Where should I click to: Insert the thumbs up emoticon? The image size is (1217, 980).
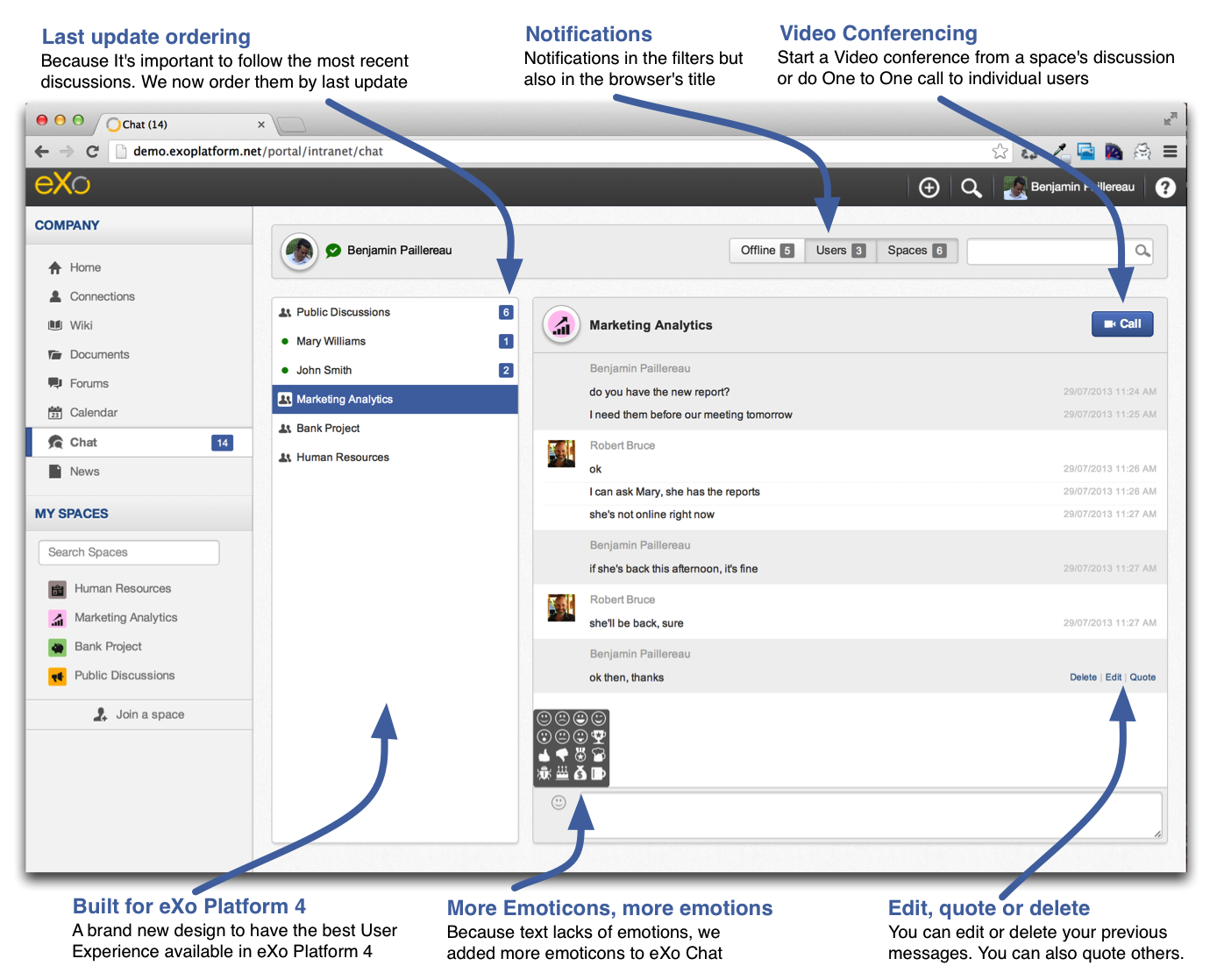(x=544, y=756)
